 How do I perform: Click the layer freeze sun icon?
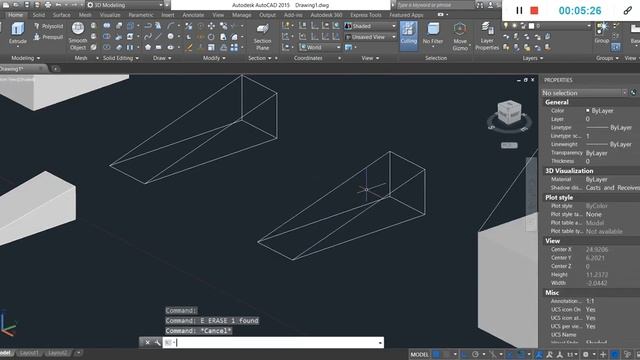[515, 26]
